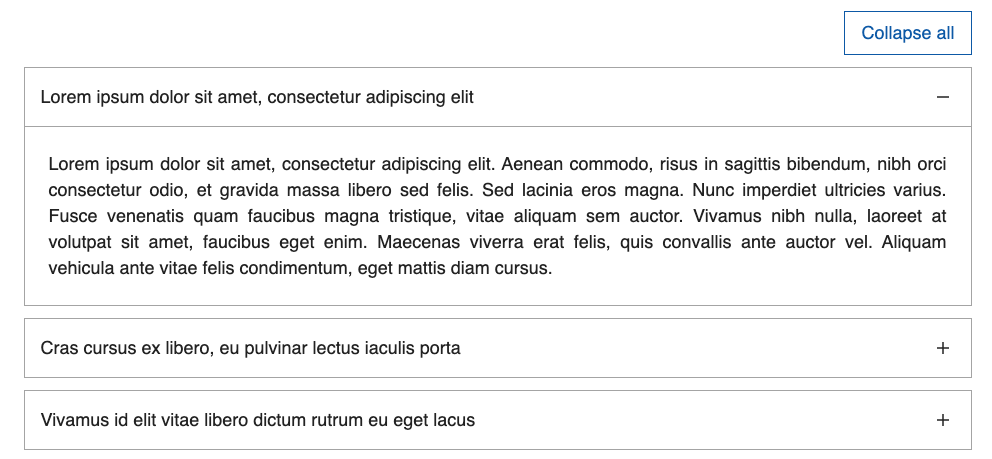
Task: Click paragraph line starting 'consectetur odio, et gravida'
Action: pos(497,190)
